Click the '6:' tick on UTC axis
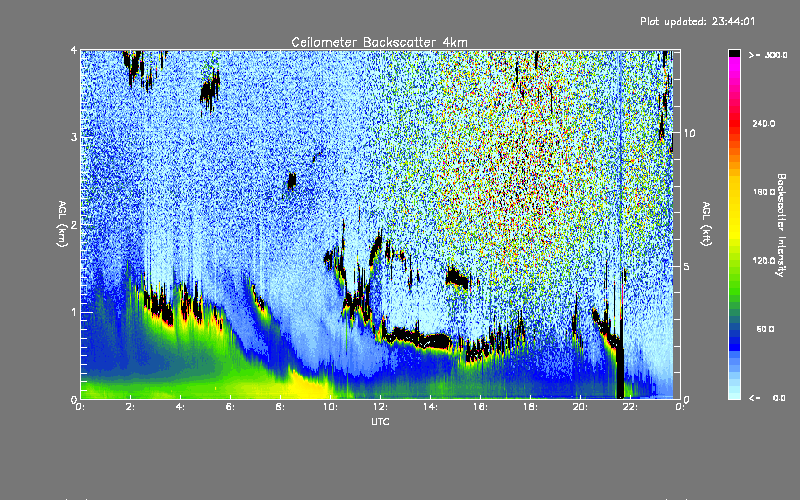Image resolution: width=800 pixels, height=500 pixels. [x=230, y=407]
